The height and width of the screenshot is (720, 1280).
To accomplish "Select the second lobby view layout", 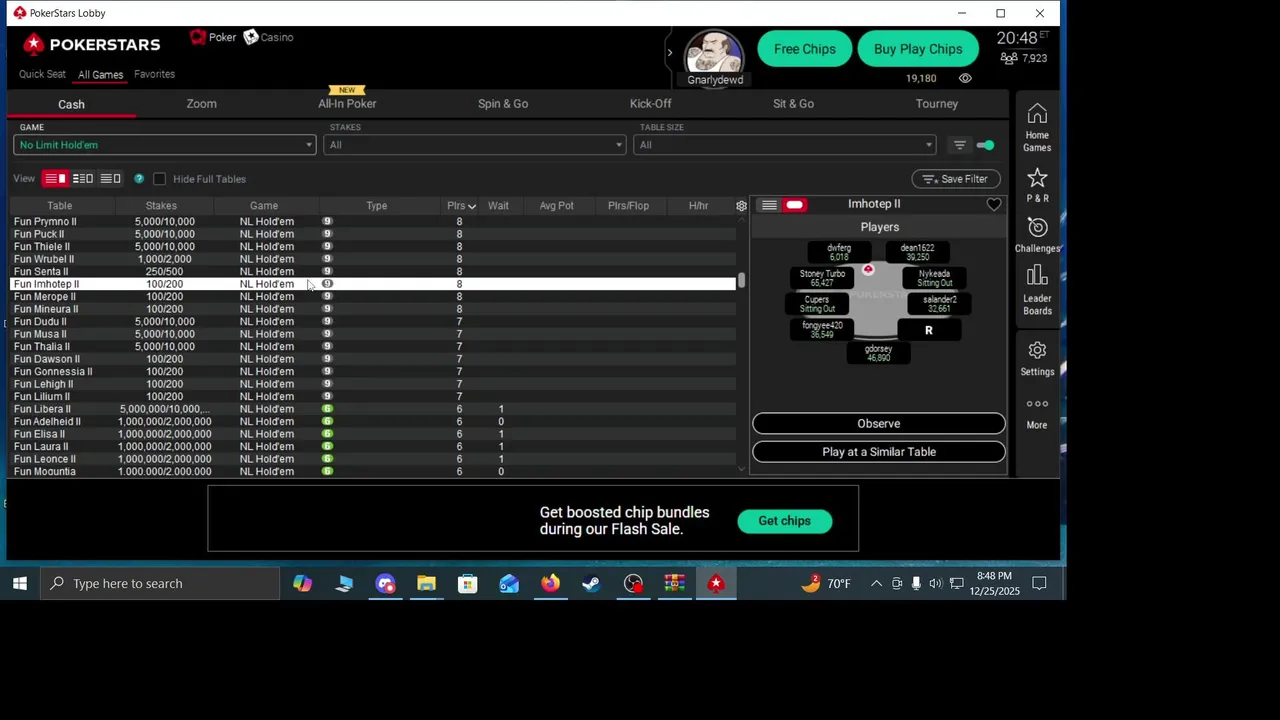I will click(x=83, y=179).
